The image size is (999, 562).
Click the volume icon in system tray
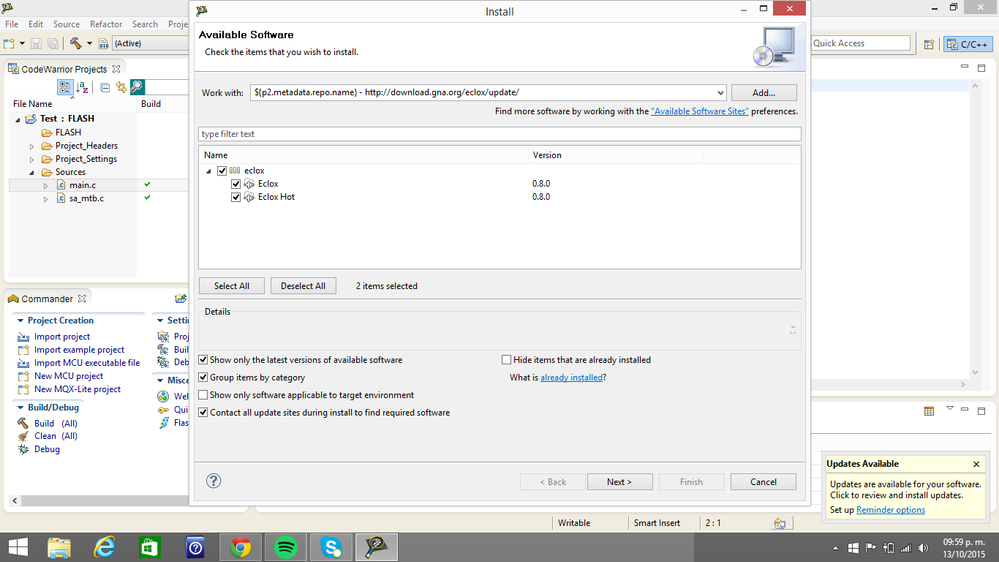click(923, 548)
